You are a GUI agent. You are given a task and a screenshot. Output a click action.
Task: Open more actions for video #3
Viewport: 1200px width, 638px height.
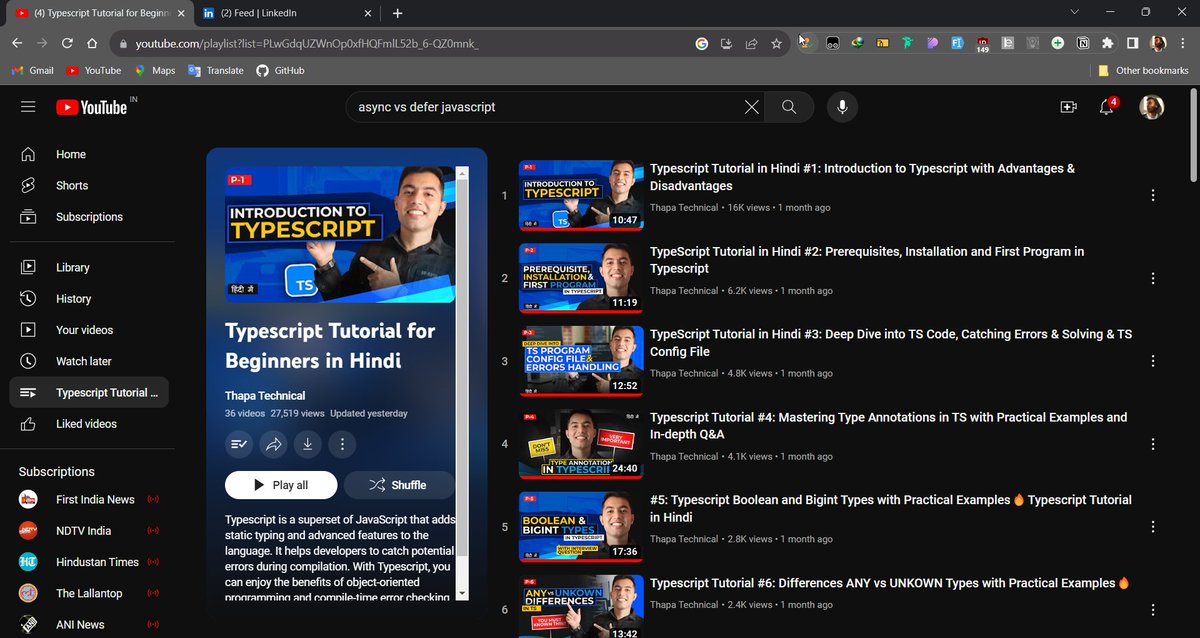(1153, 361)
